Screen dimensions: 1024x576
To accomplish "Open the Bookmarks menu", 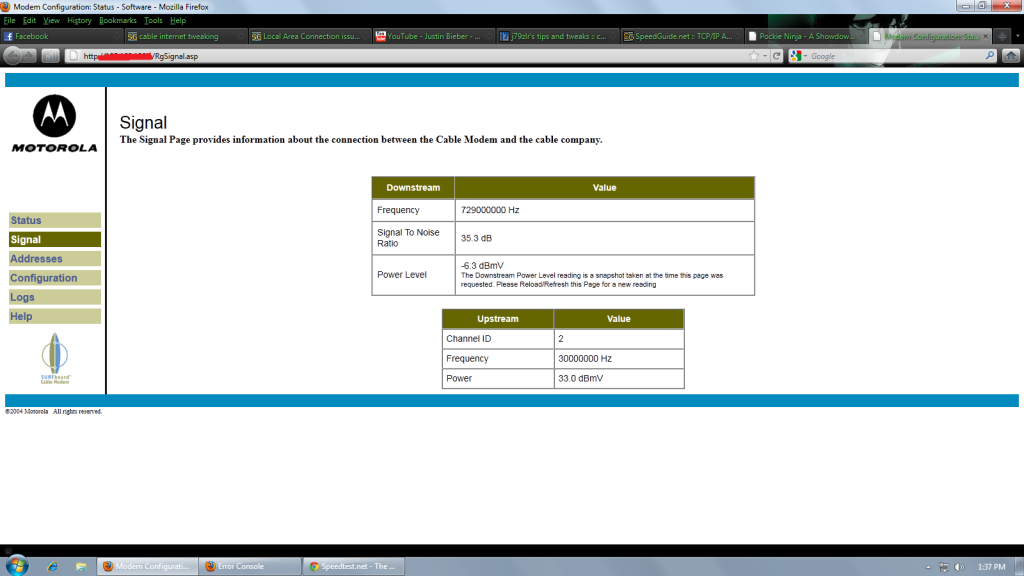I will coord(118,20).
